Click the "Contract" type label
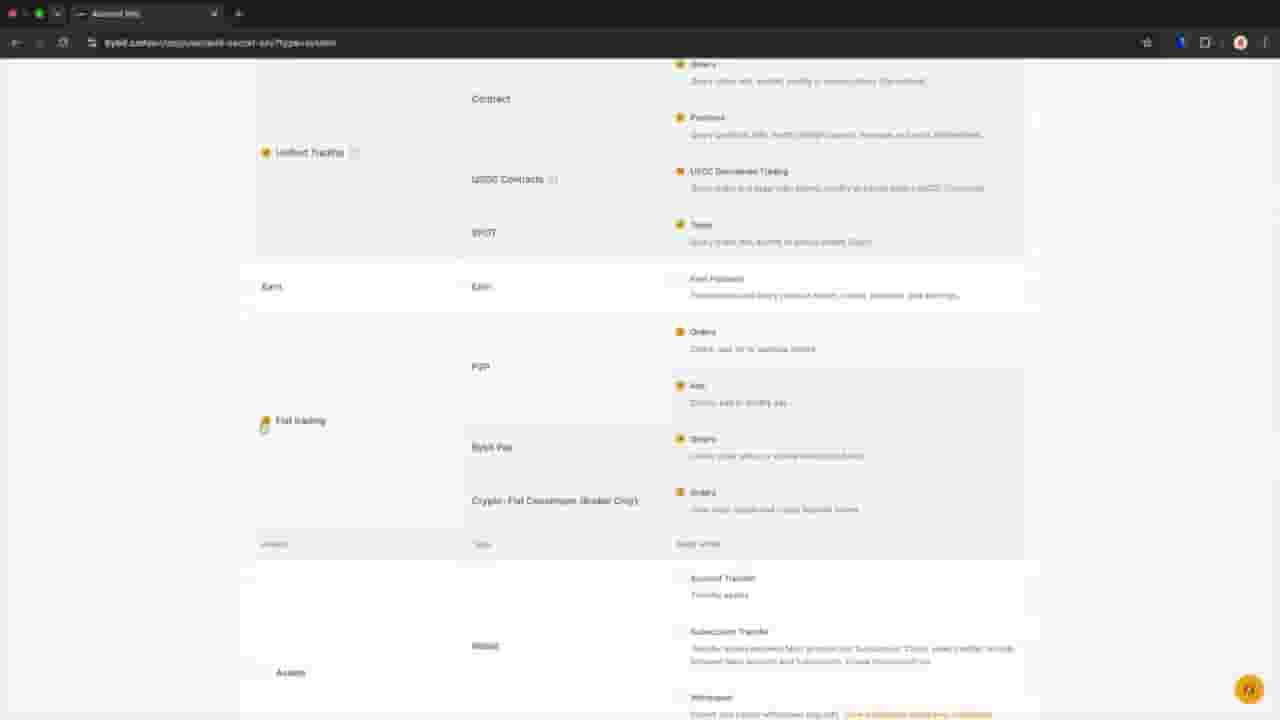The image size is (1280, 720). coord(491,99)
